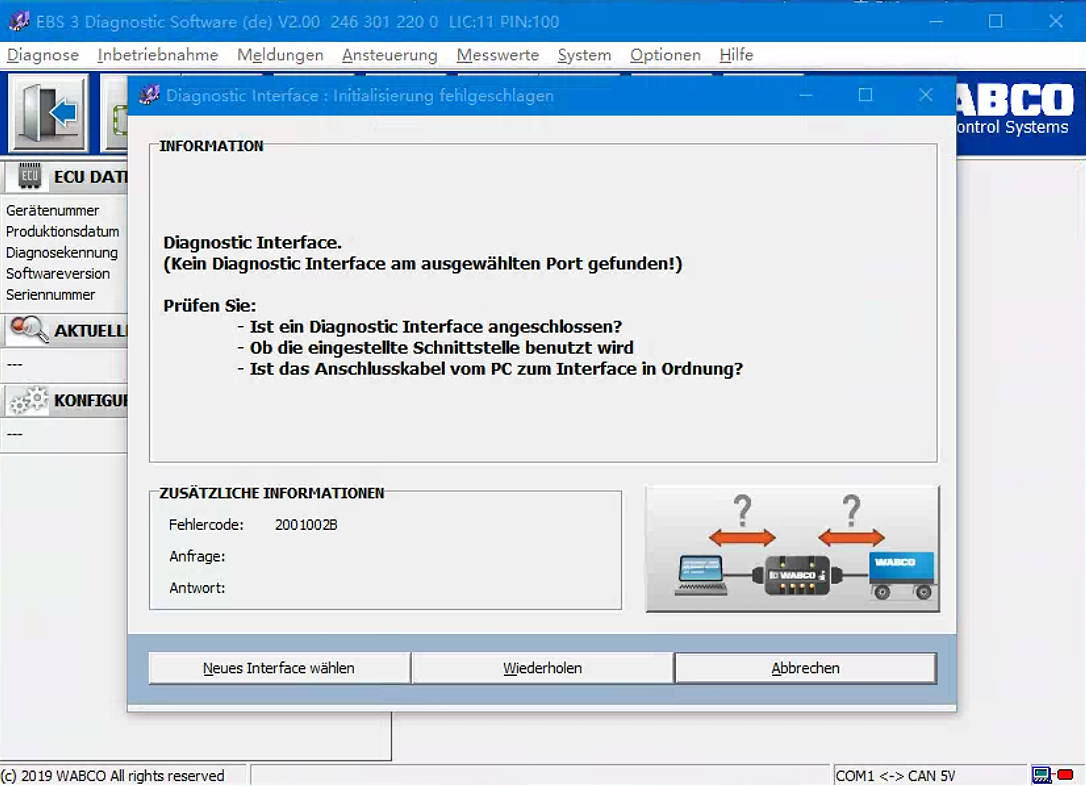This screenshot has height=786, width=1086.
Task: Click the Seriennummer label
Action: (x=51, y=294)
